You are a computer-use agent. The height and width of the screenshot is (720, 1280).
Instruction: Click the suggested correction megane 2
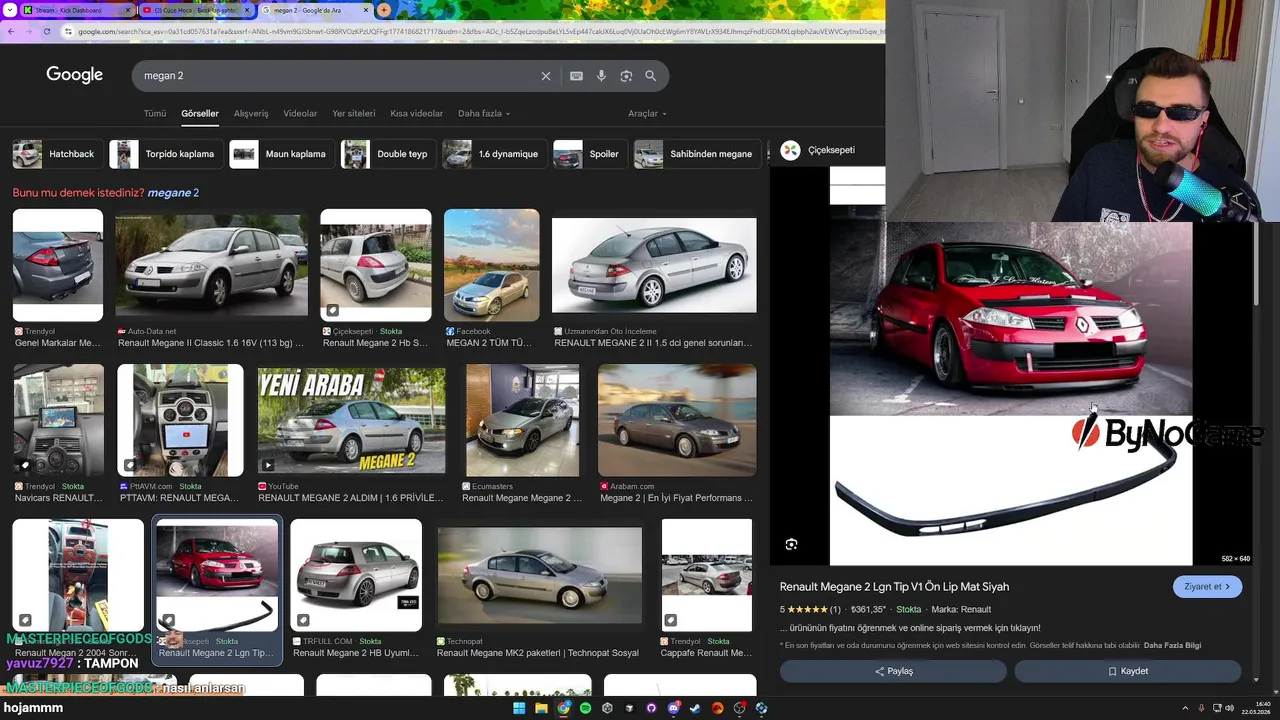(x=173, y=193)
